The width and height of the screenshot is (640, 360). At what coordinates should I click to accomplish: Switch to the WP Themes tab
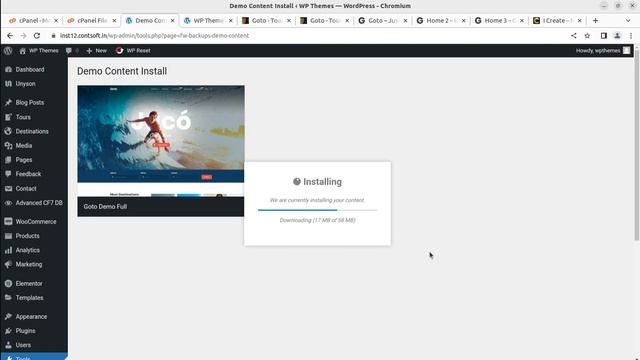tap(208, 20)
